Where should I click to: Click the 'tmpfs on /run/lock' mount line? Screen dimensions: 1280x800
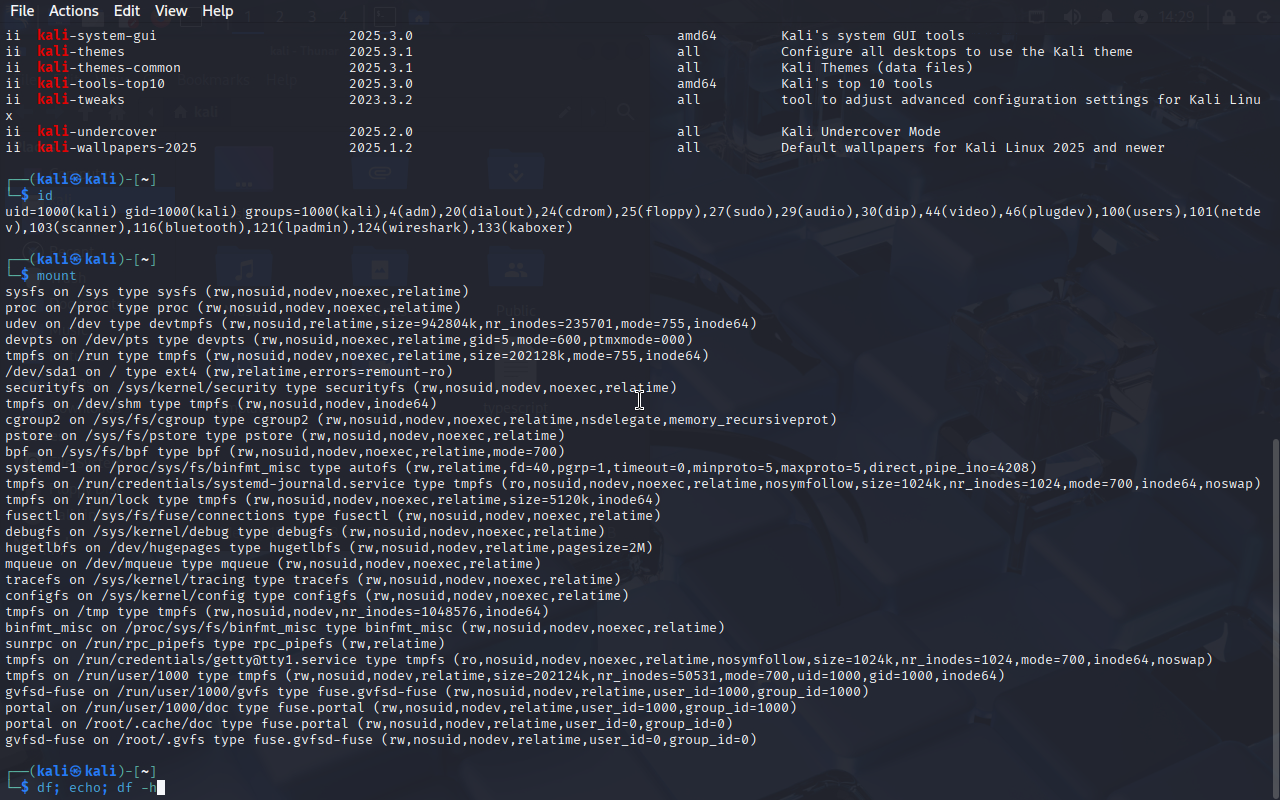333,500
